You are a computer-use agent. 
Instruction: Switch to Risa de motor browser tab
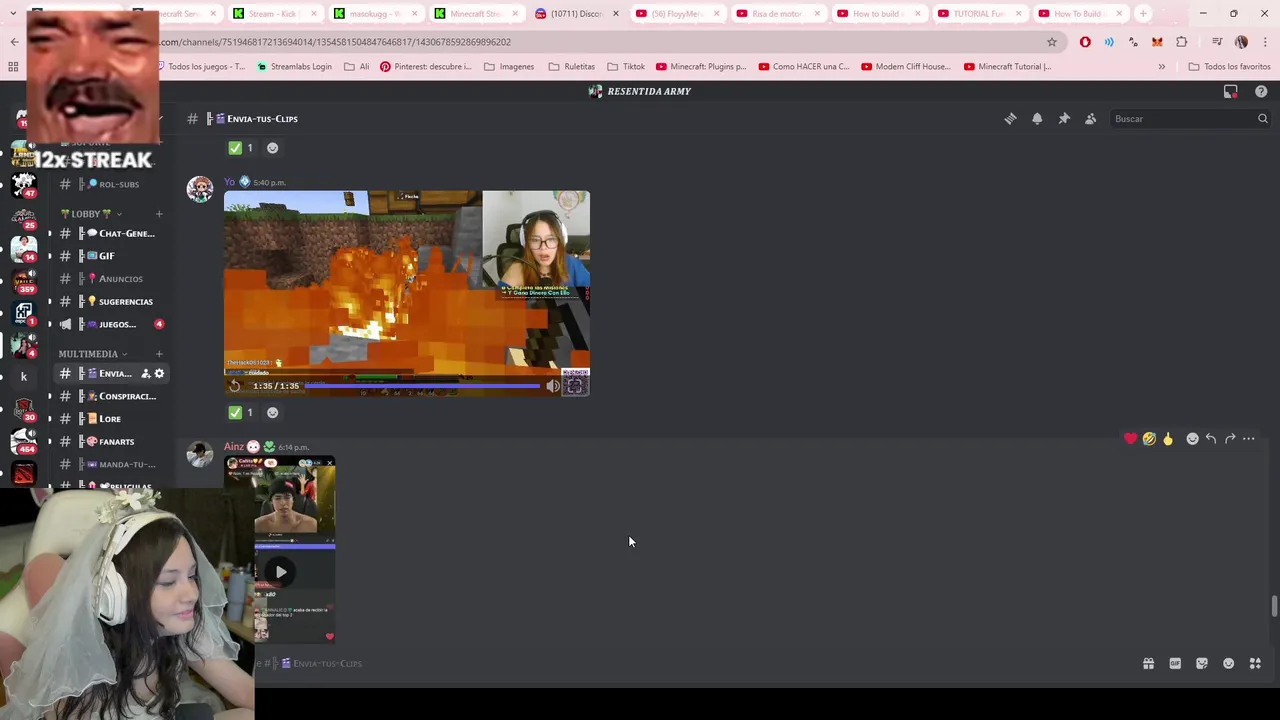coord(777,14)
